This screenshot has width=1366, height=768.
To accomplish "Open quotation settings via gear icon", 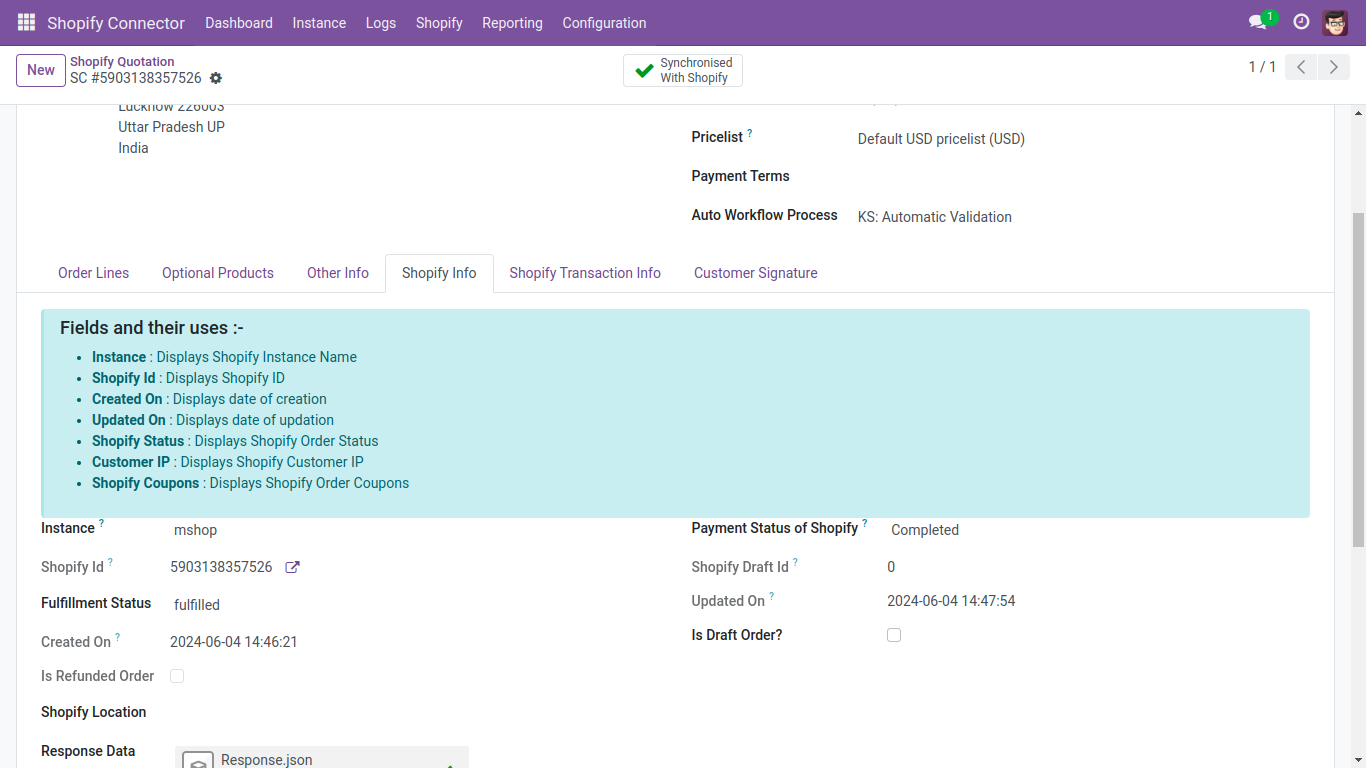I will click(x=215, y=78).
